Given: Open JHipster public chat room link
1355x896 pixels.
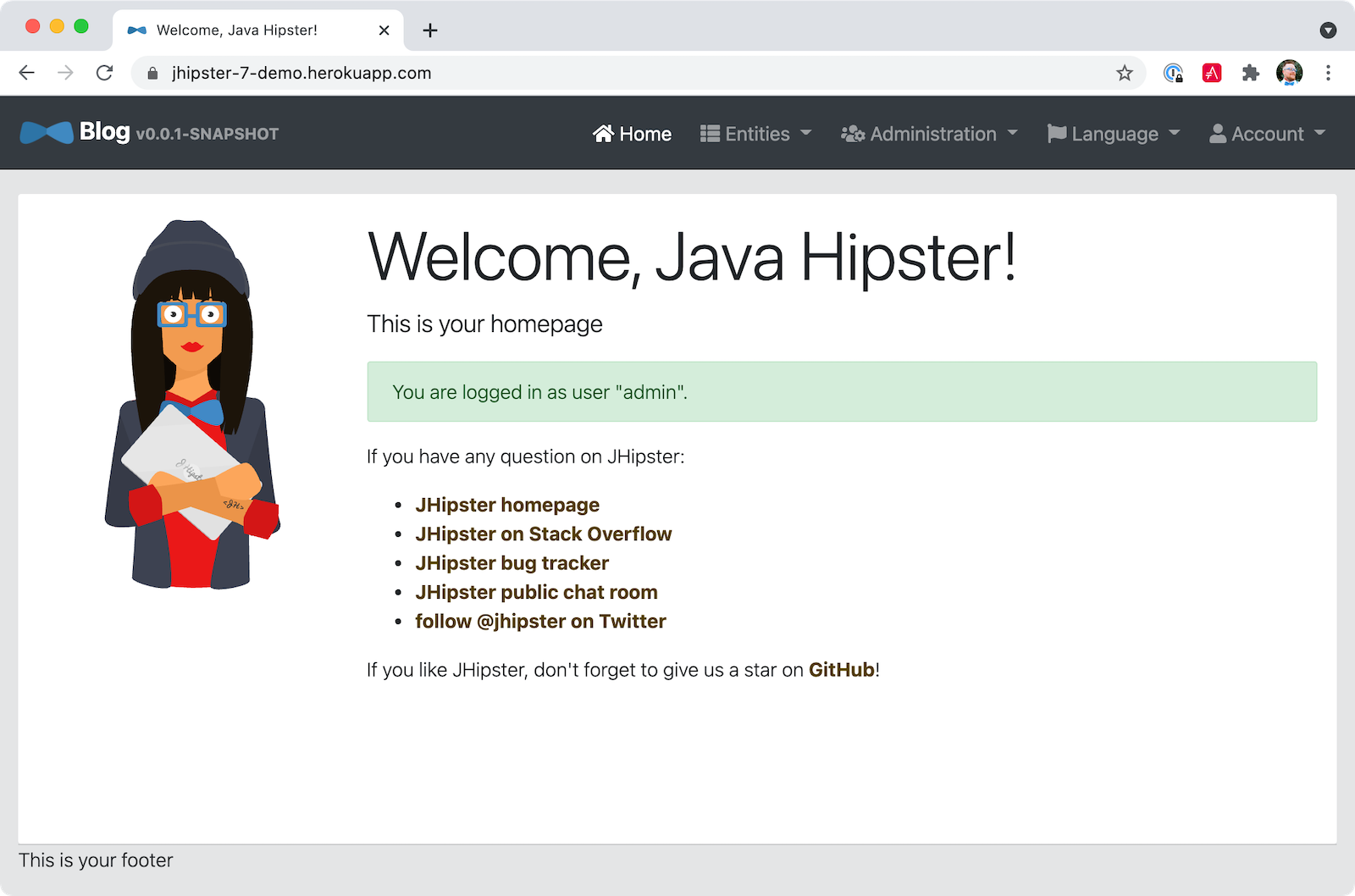Looking at the screenshot, I should click(536, 592).
